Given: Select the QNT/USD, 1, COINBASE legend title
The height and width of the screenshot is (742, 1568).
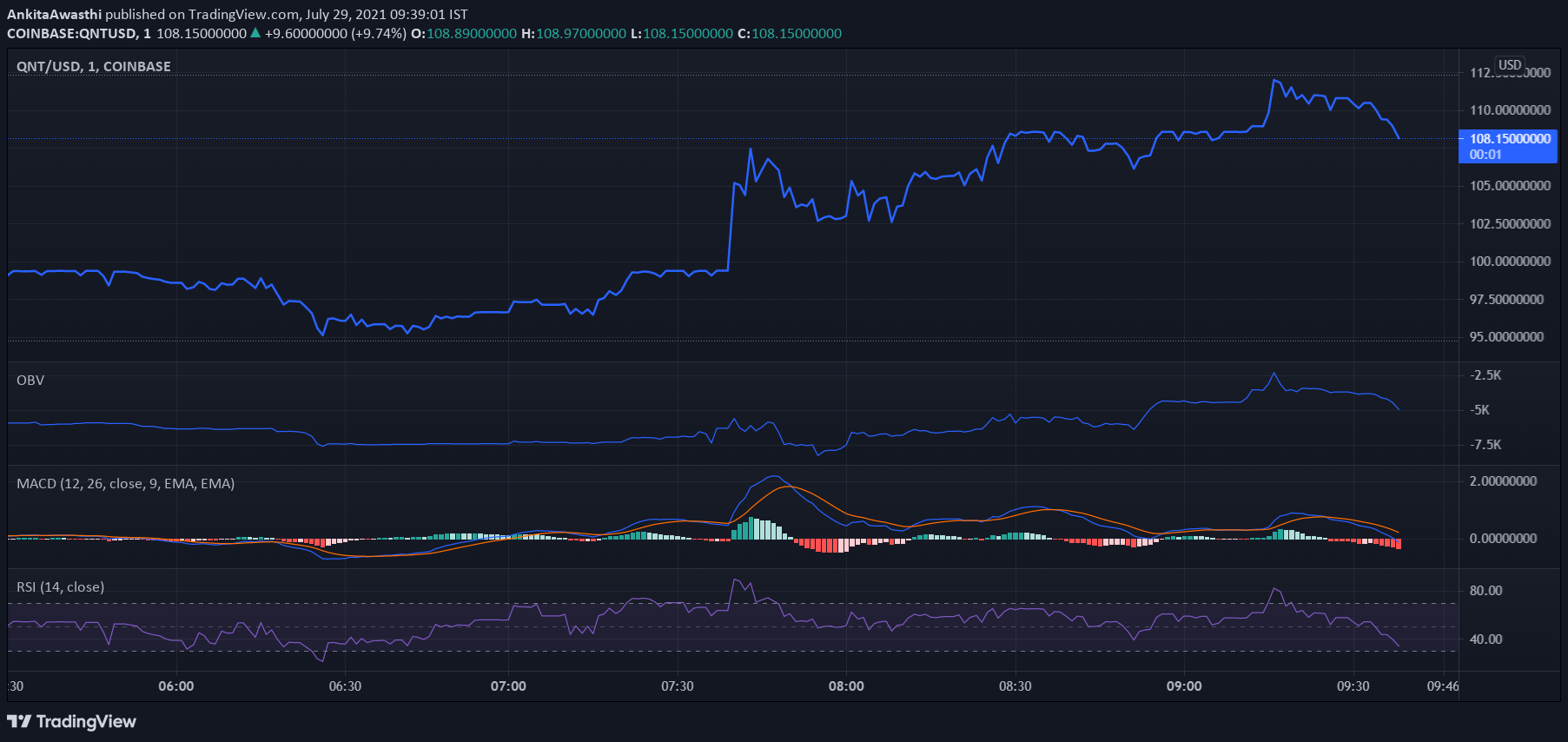Looking at the screenshot, I should 94,66.
